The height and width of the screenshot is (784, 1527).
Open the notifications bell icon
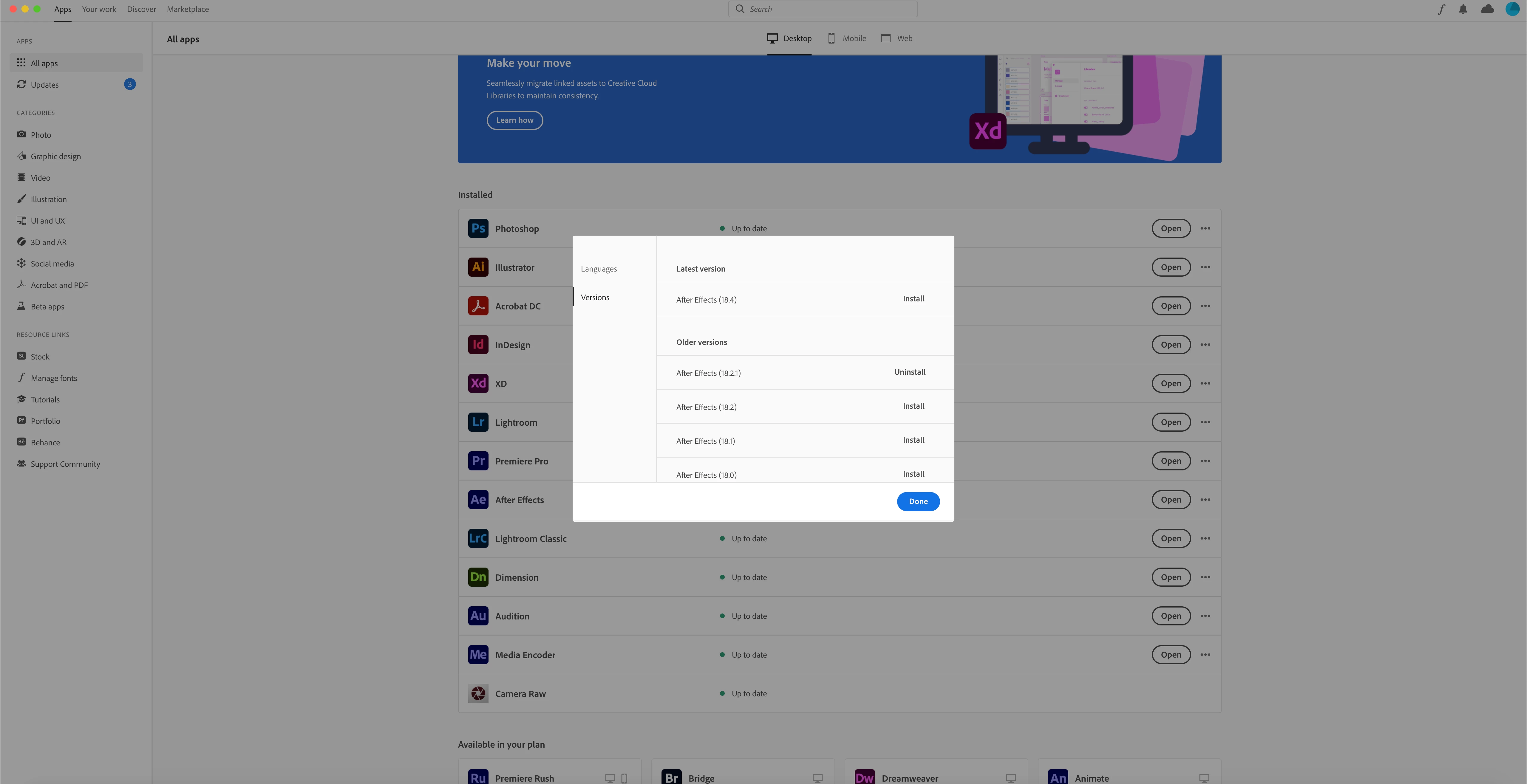pos(1463,9)
